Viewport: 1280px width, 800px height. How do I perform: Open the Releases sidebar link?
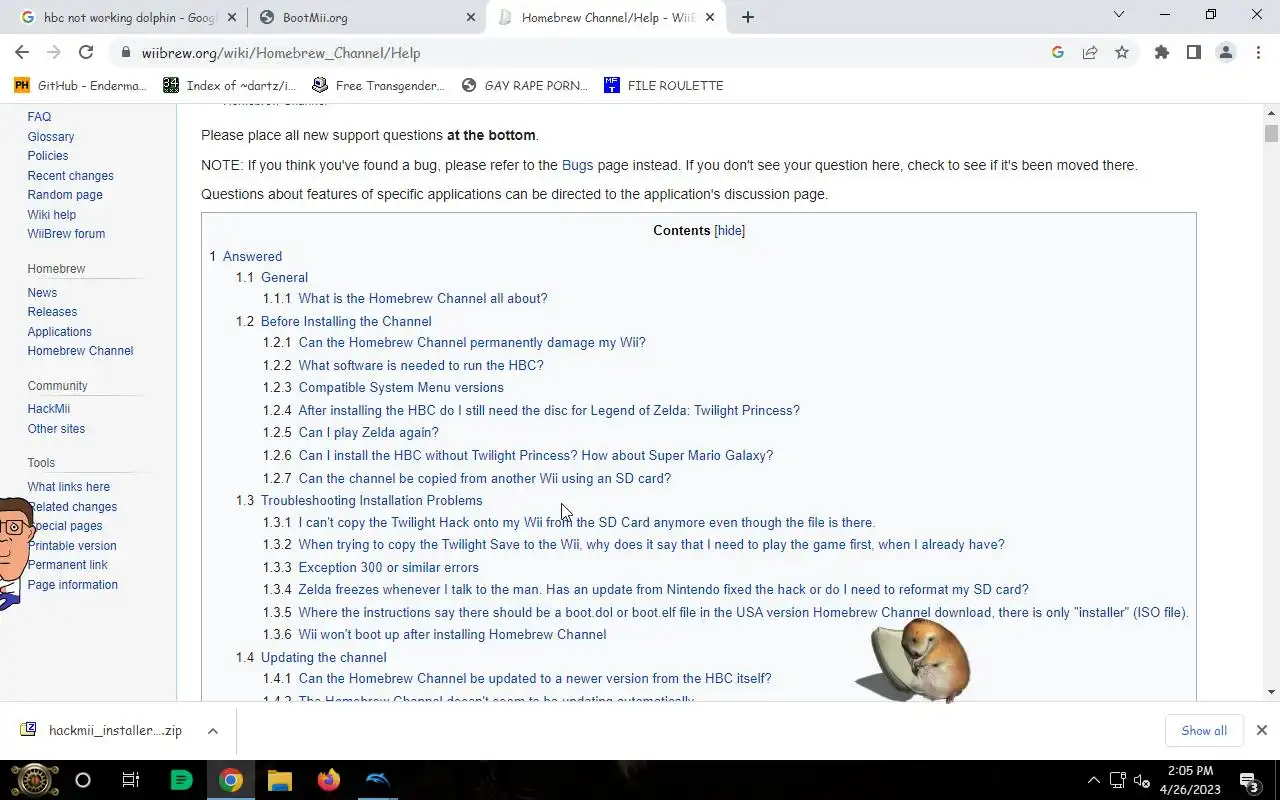click(52, 312)
